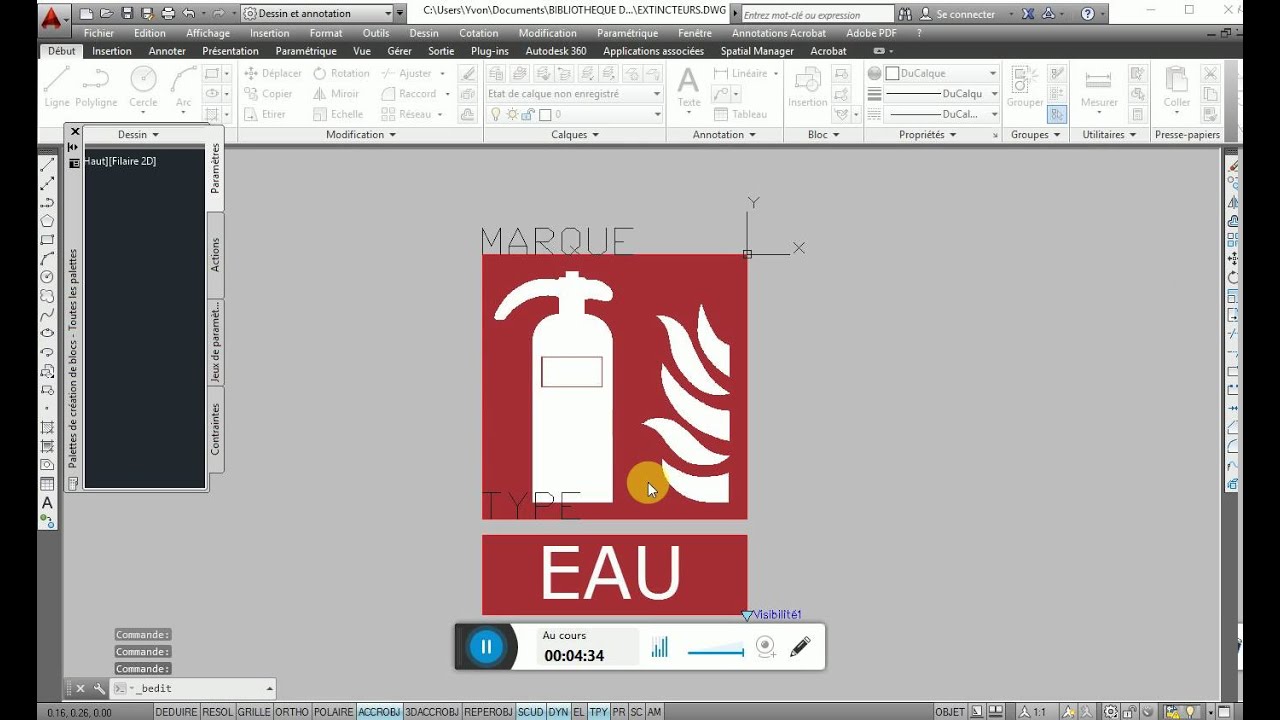Click the Grouper tool
Image resolution: width=1280 pixels, height=720 pixels.
(x=1025, y=88)
